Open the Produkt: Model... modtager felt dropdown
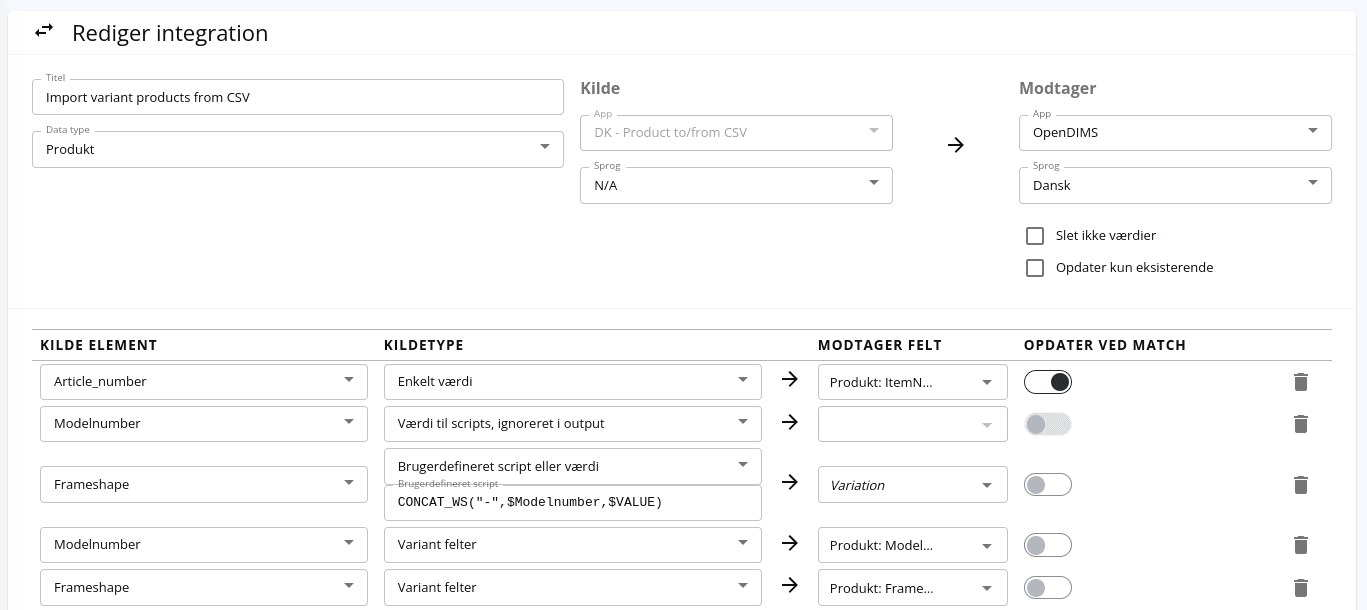This screenshot has height=610, width=1367. click(912, 545)
